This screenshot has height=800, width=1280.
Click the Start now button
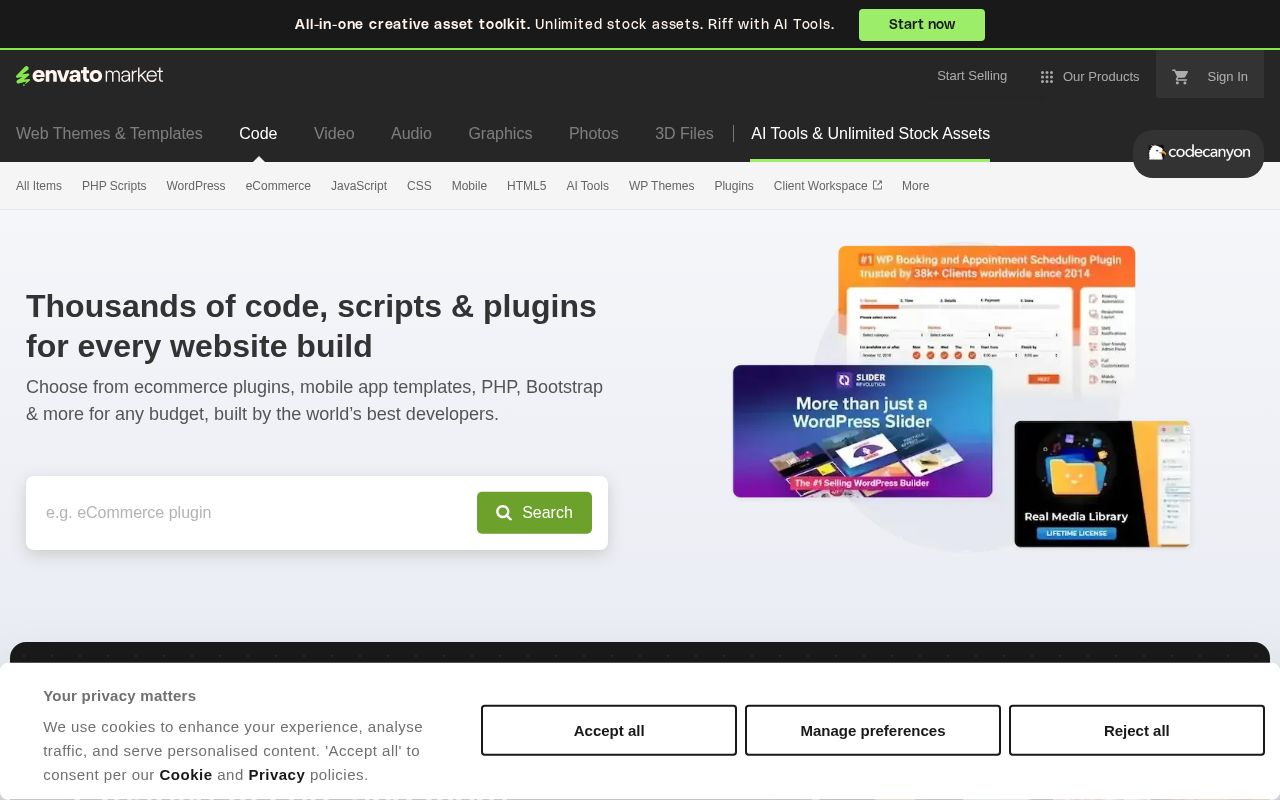[922, 25]
